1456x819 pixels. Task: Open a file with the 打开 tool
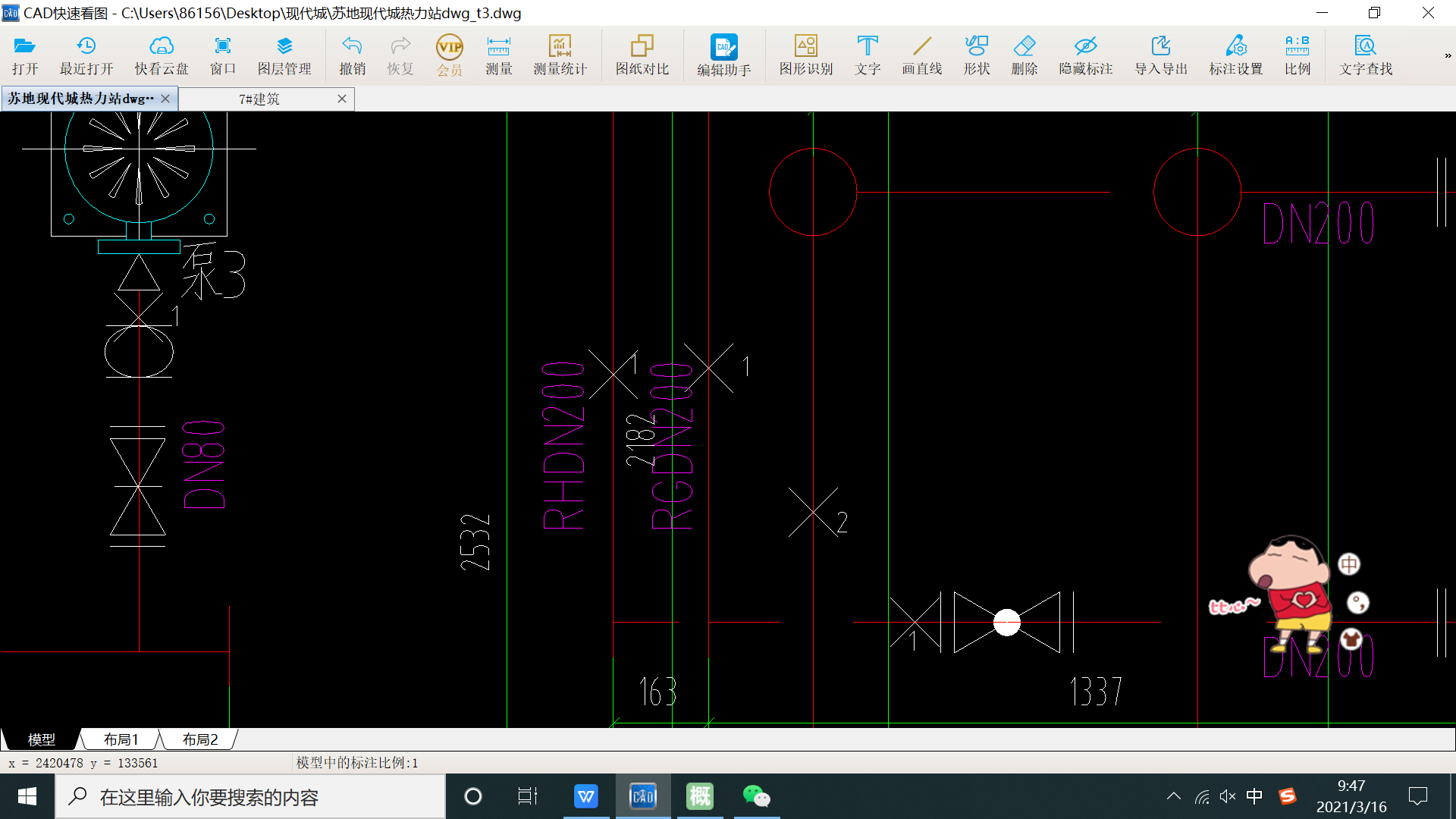(25, 56)
